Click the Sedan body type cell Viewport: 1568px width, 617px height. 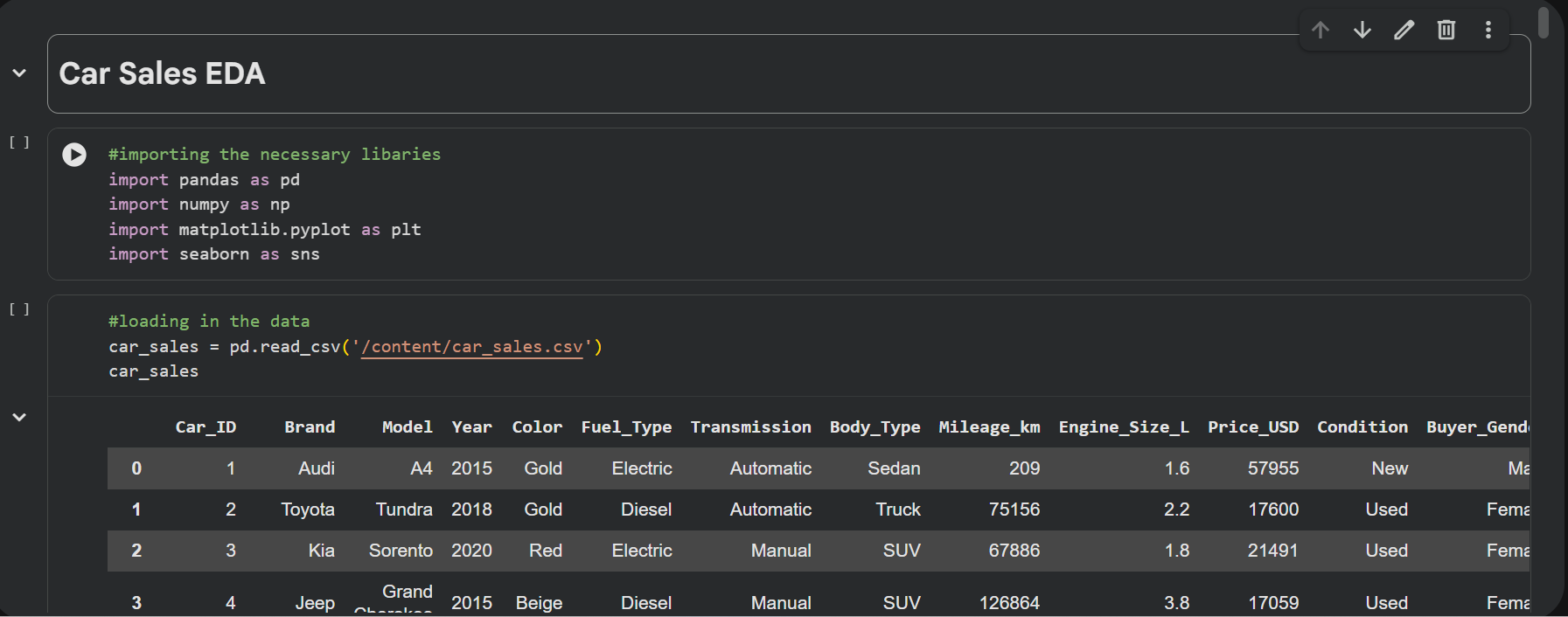tap(894, 468)
